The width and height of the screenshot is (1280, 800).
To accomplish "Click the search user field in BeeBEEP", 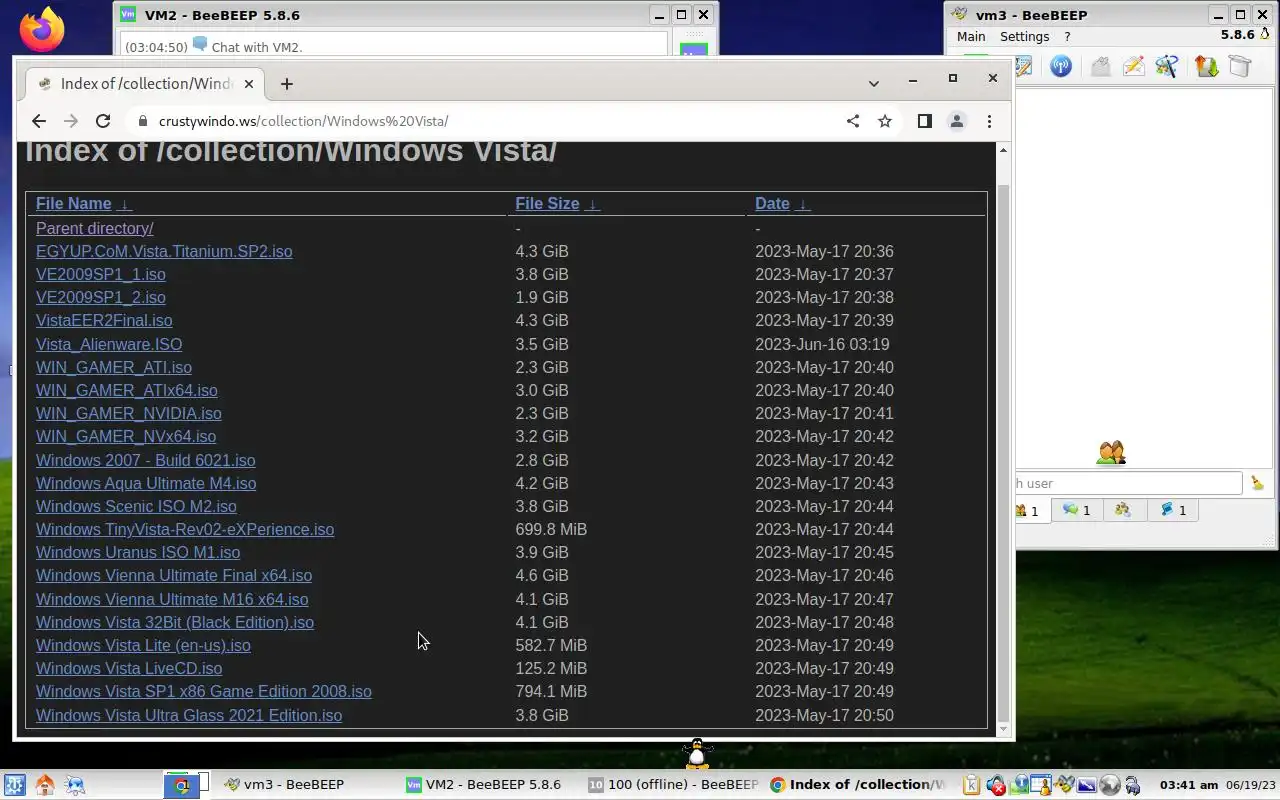I will click(1128, 483).
